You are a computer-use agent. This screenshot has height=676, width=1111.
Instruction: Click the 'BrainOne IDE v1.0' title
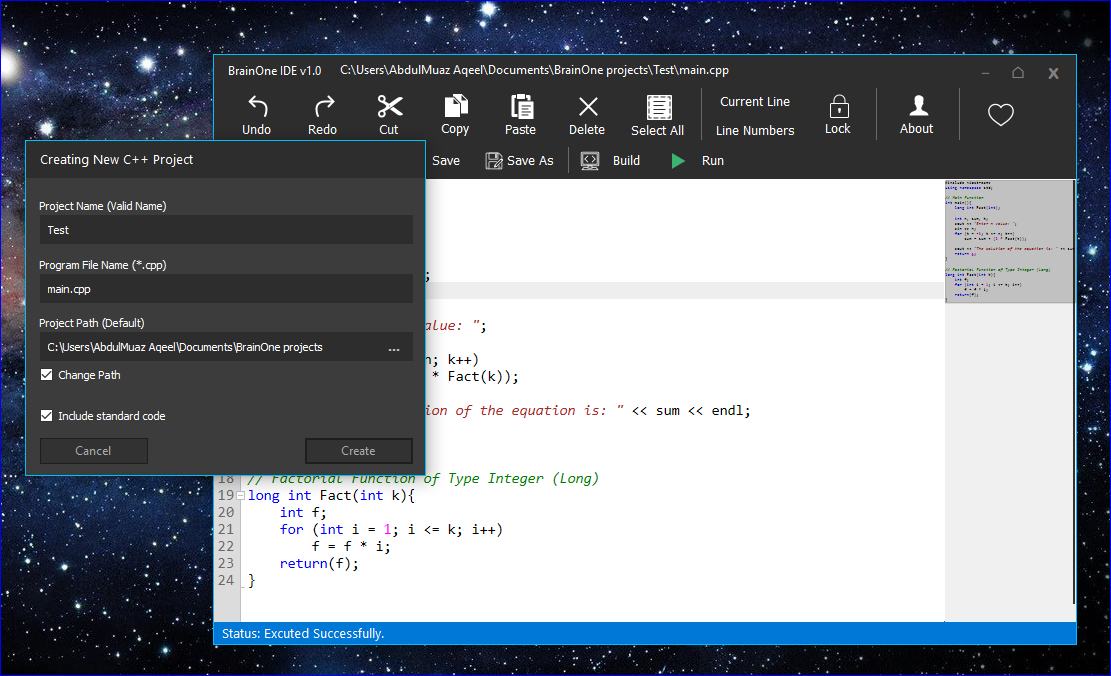(x=274, y=71)
